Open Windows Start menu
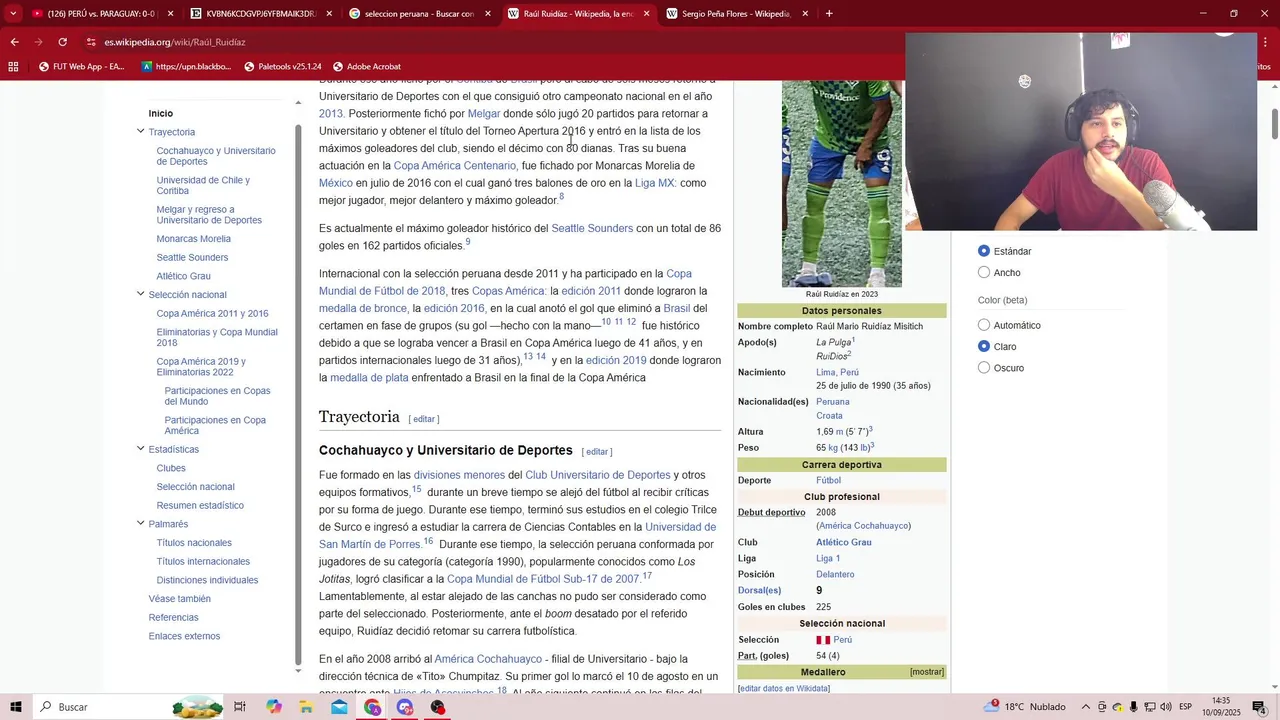1280x720 pixels. (15, 707)
